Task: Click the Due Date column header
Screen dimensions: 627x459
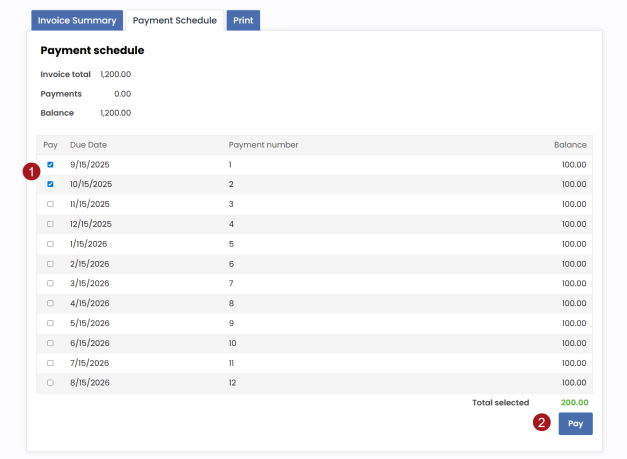Action: click(x=87, y=145)
